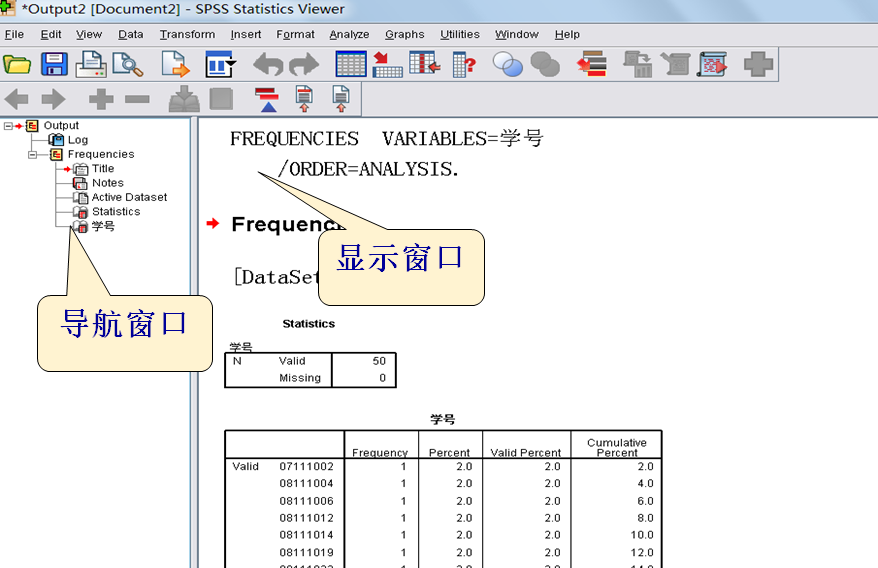Click the Export output icon

click(175, 64)
